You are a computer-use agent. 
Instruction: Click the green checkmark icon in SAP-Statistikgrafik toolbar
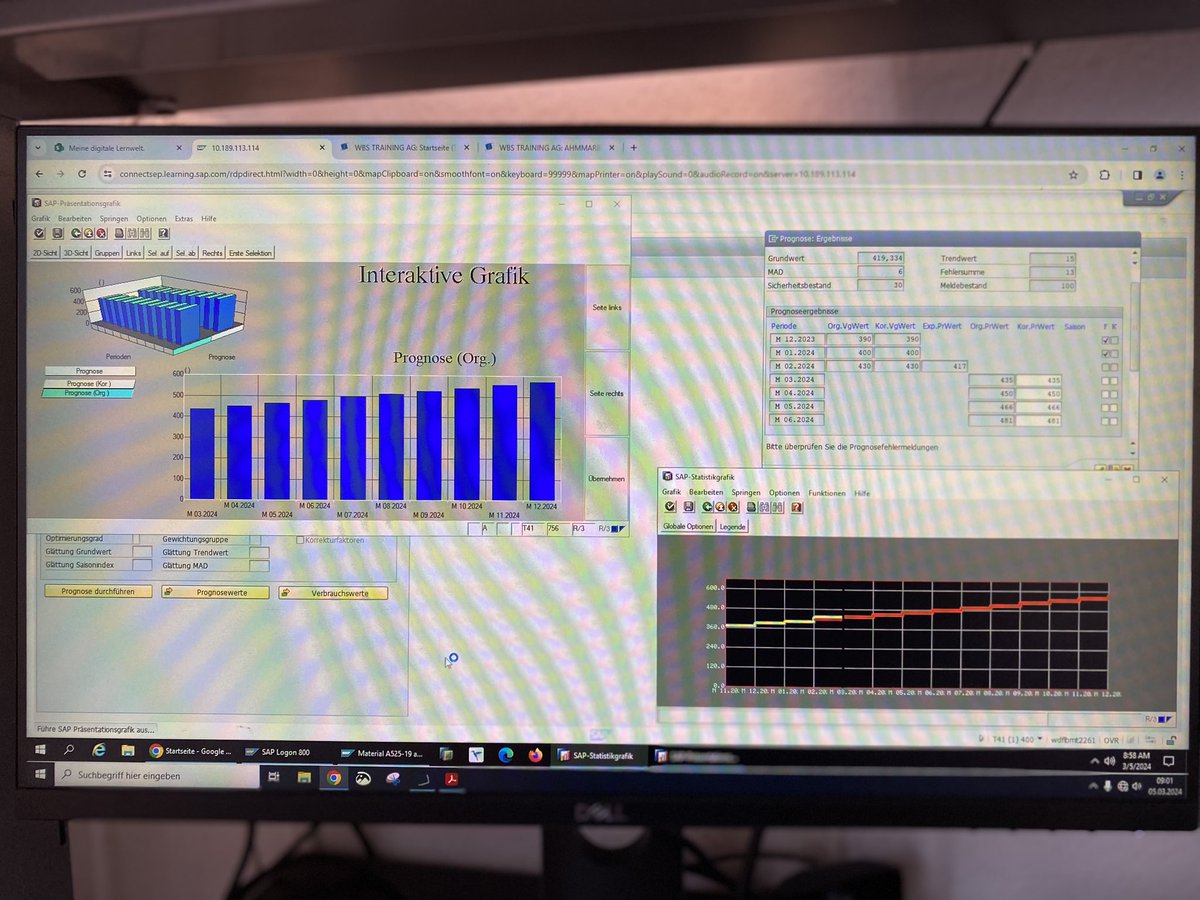(670, 507)
